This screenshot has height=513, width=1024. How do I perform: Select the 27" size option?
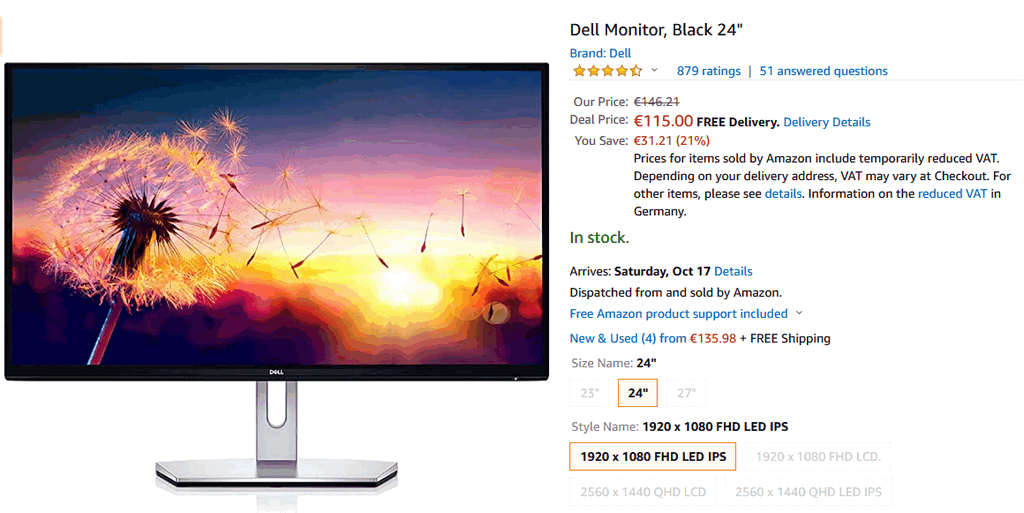686,393
